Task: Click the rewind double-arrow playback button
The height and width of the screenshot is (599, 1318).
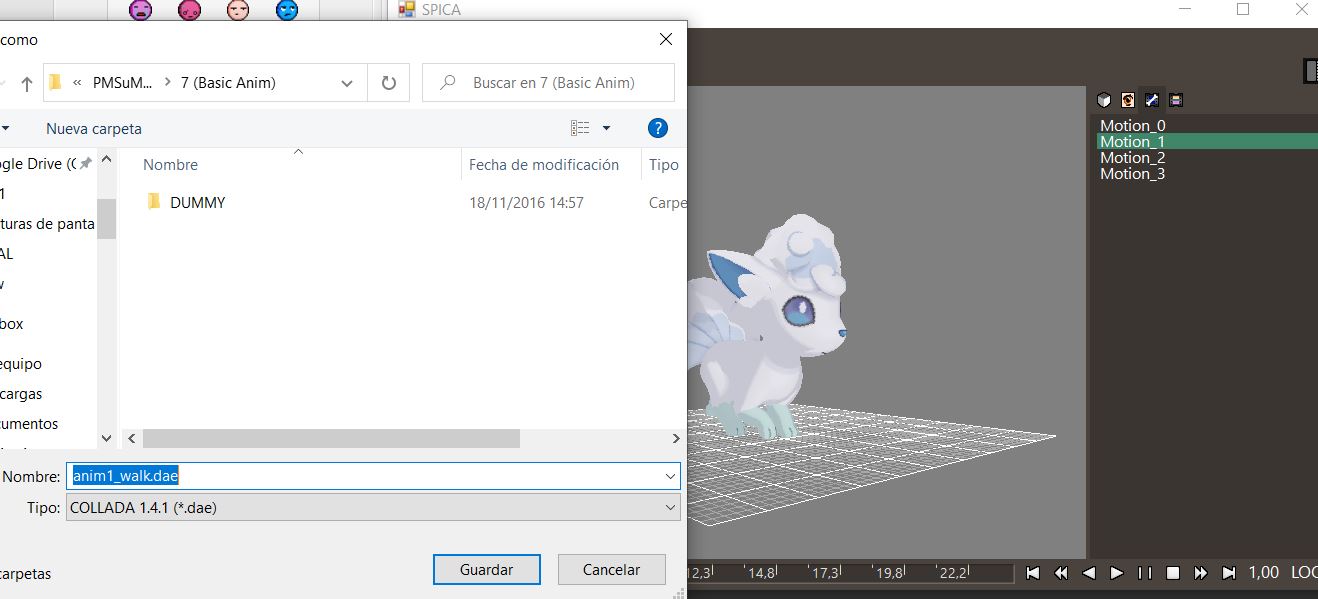Action: click(1061, 573)
